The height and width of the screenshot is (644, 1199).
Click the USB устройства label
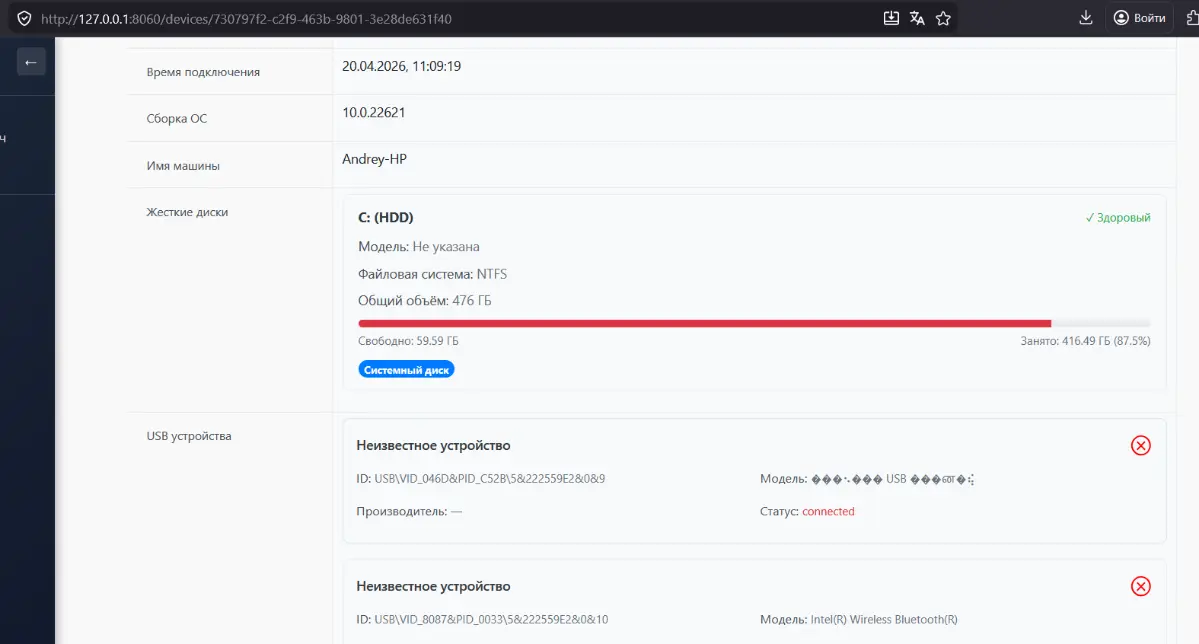click(189, 436)
